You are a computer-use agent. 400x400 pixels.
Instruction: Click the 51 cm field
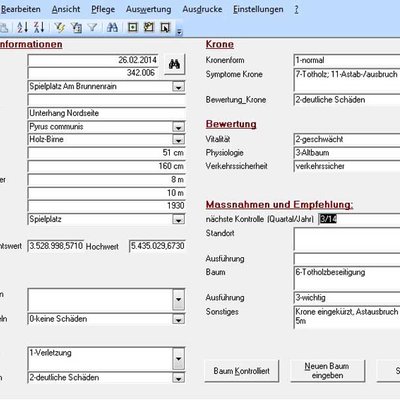coord(107,153)
